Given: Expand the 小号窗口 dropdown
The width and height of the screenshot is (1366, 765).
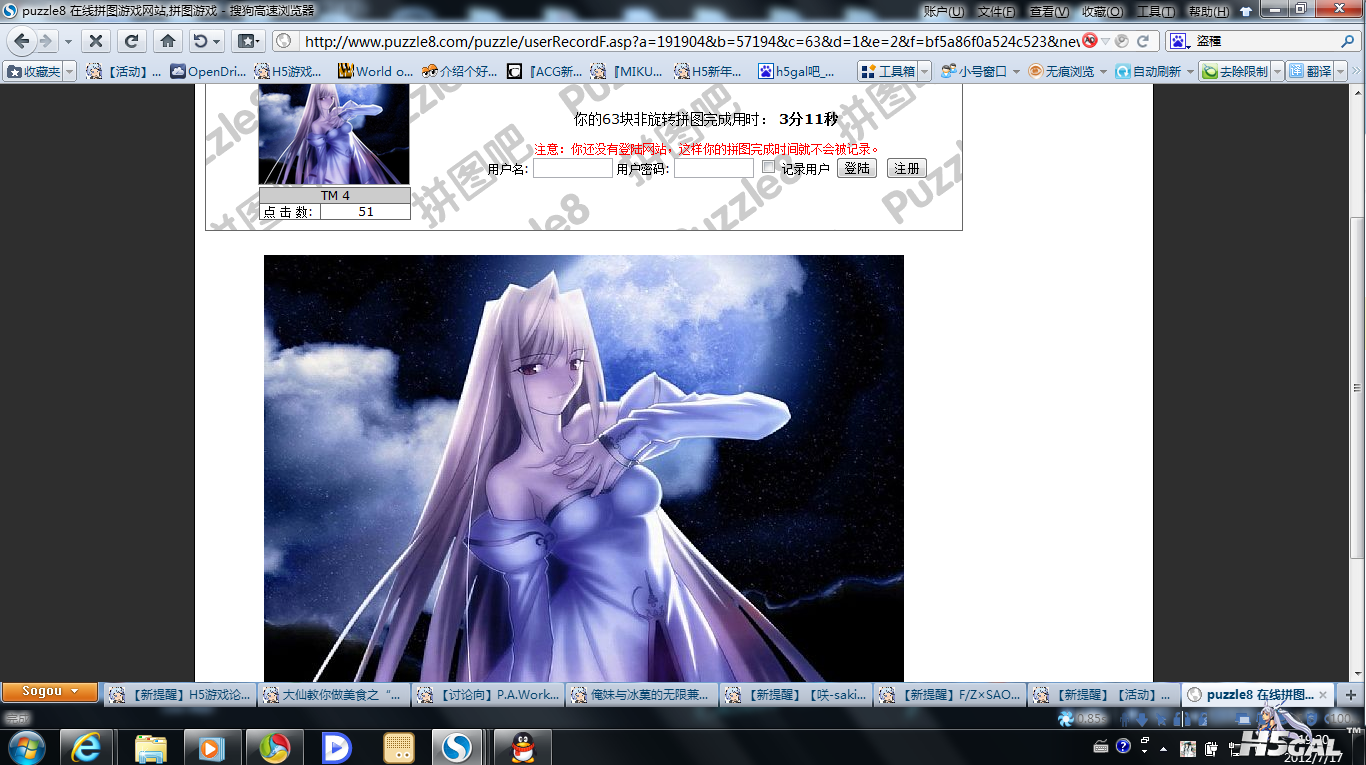Looking at the screenshot, I should point(1017,72).
